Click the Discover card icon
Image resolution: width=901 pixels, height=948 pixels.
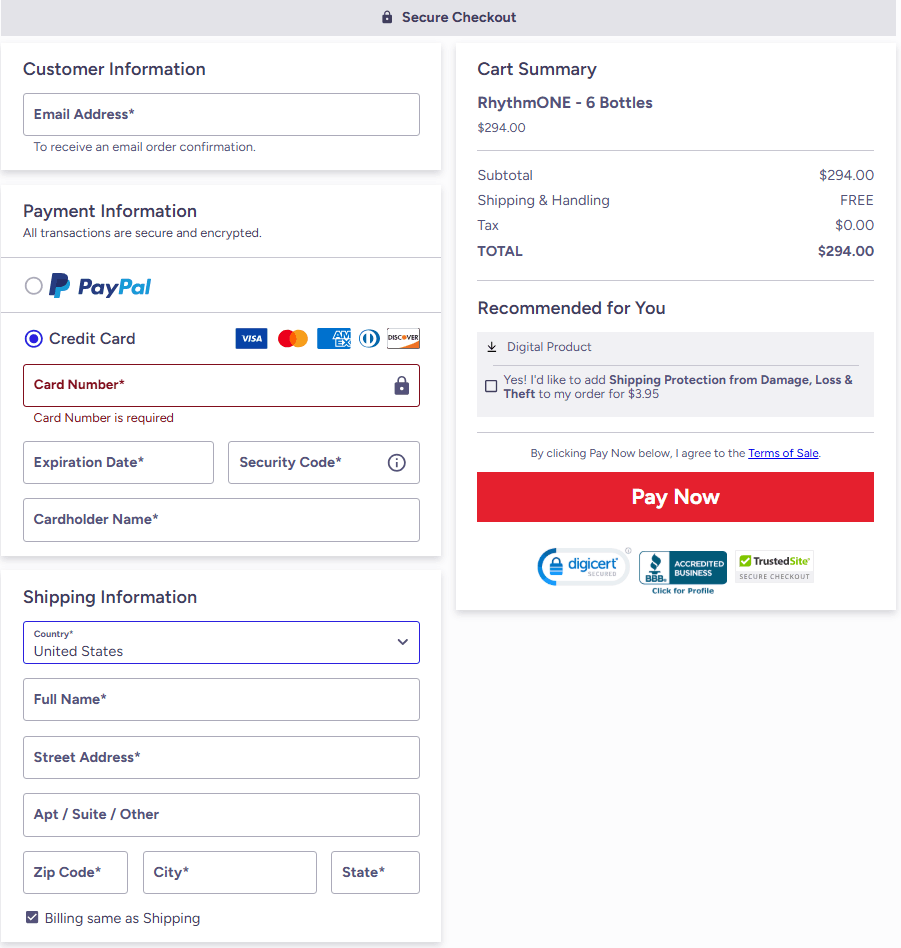point(403,338)
